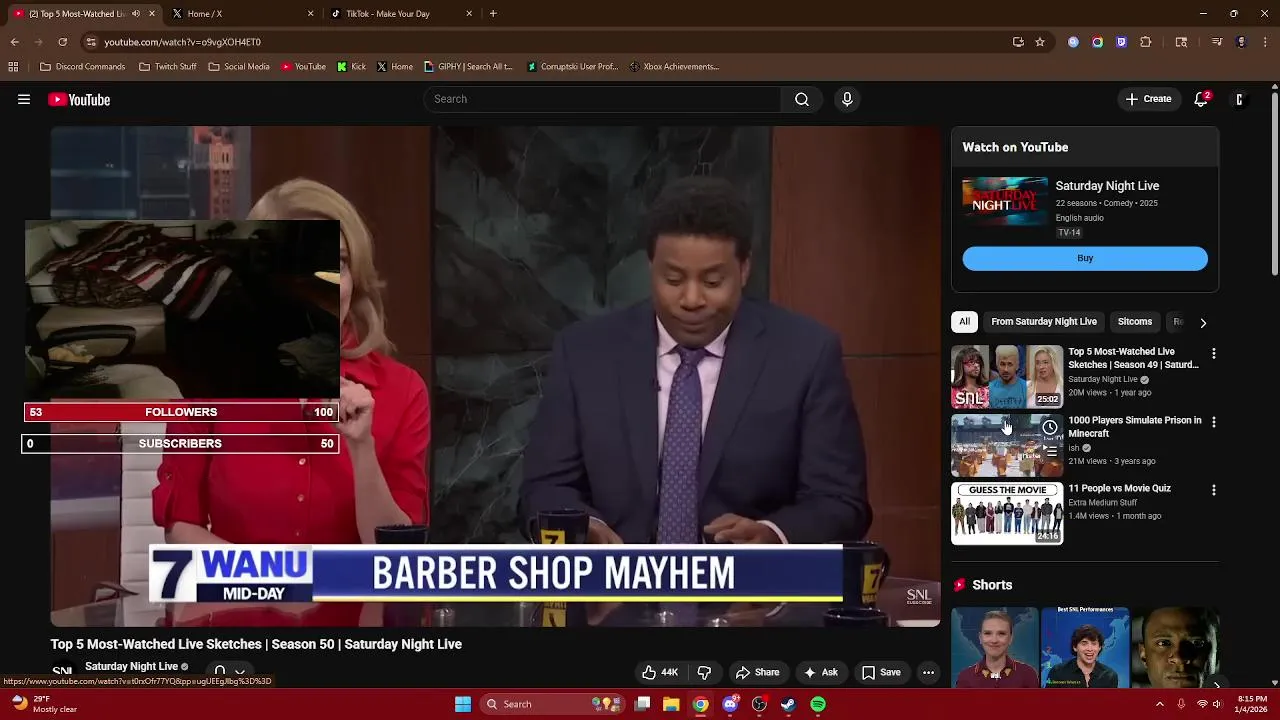Go to YouTube home via logo
This screenshot has width=1280, height=720.
[x=79, y=99]
